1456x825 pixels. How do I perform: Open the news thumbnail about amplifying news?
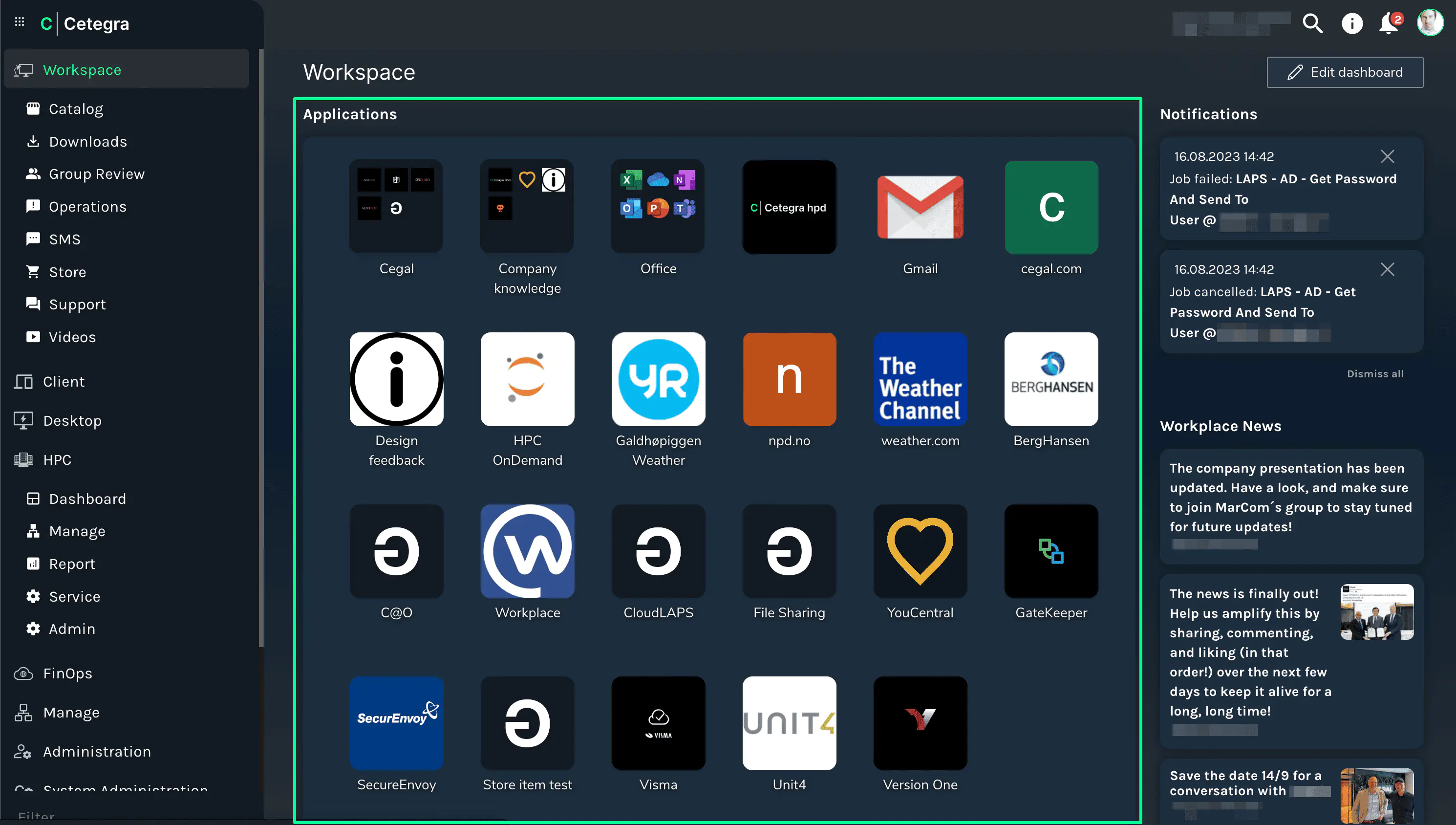pos(1377,612)
